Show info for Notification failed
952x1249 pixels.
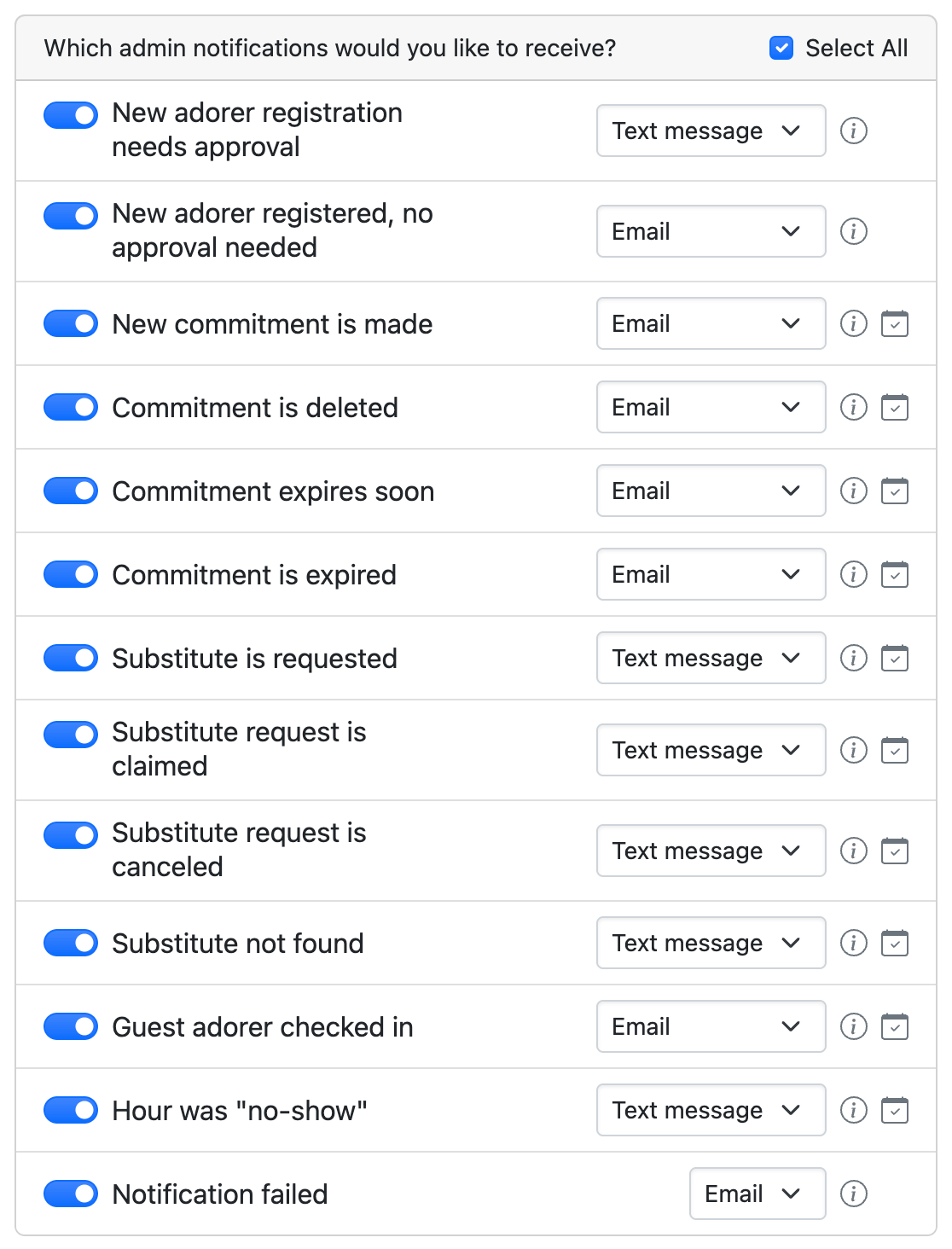pos(853,1194)
